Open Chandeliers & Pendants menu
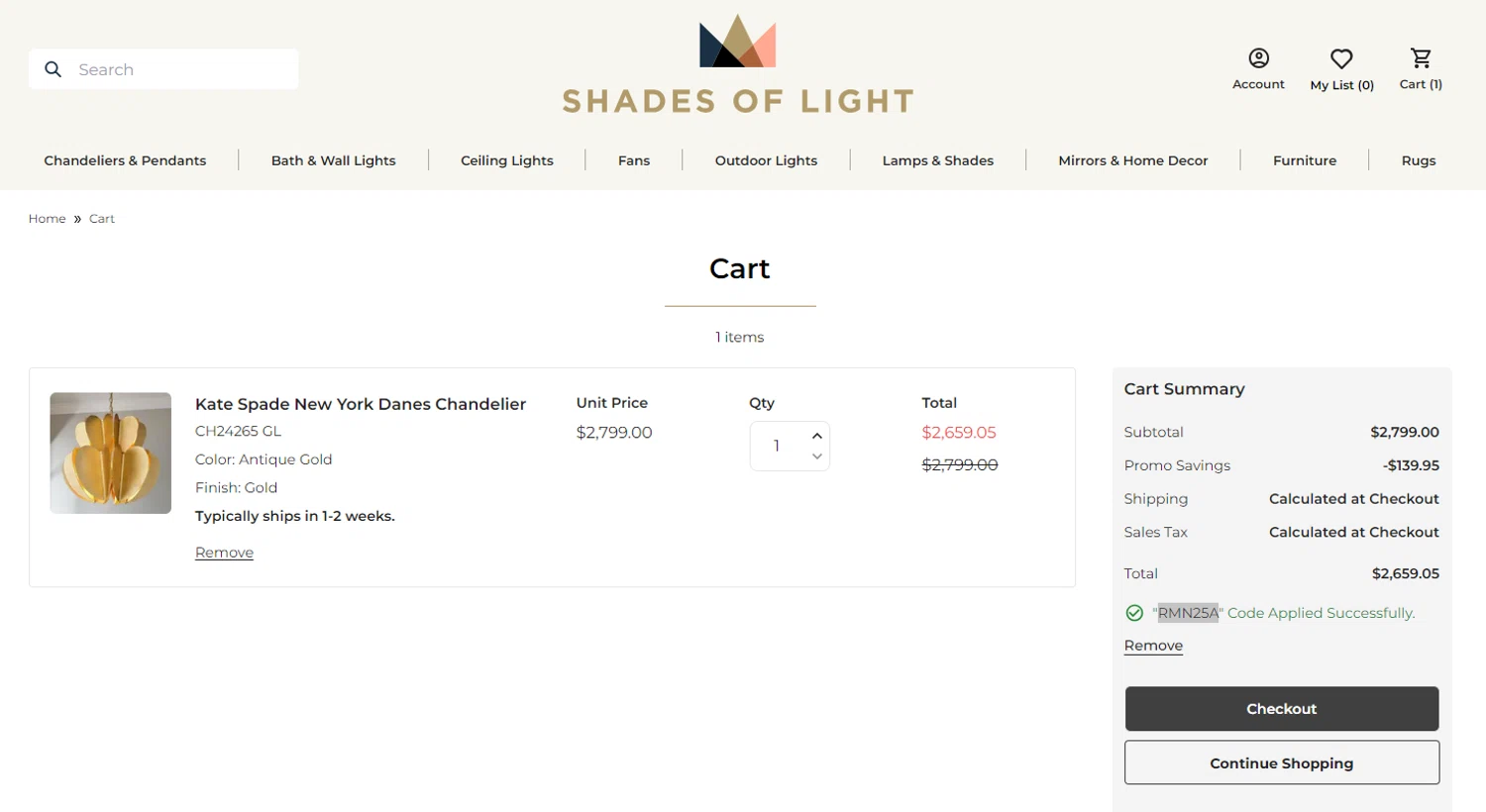Image resolution: width=1486 pixels, height=812 pixels. click(125, 160)
